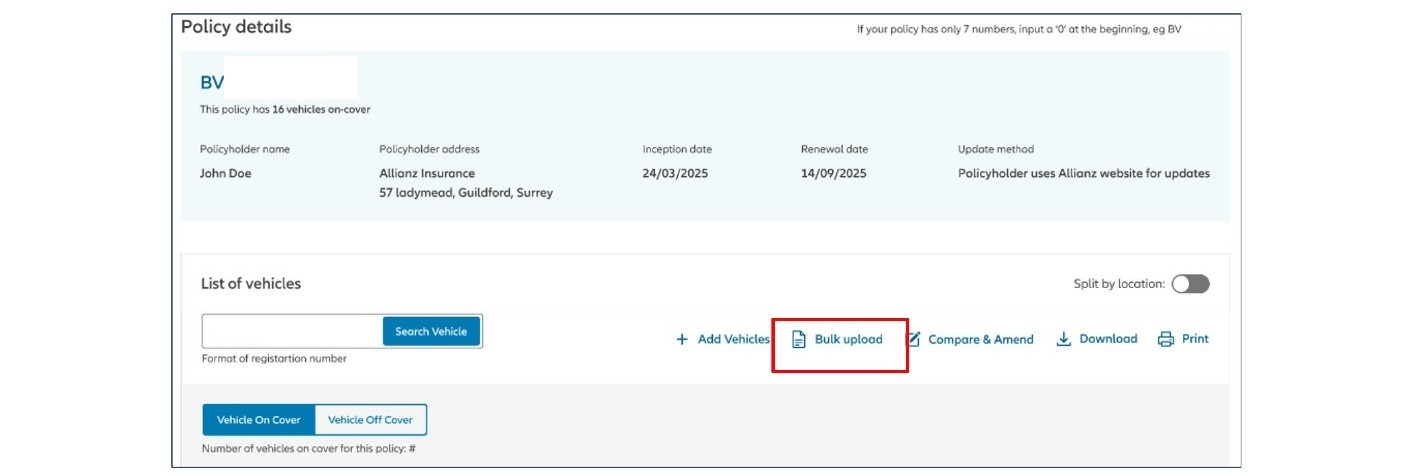This screenshot has height=476, width=1414.
Task: Click the Download link text
Action: [x=1108, y=339]
